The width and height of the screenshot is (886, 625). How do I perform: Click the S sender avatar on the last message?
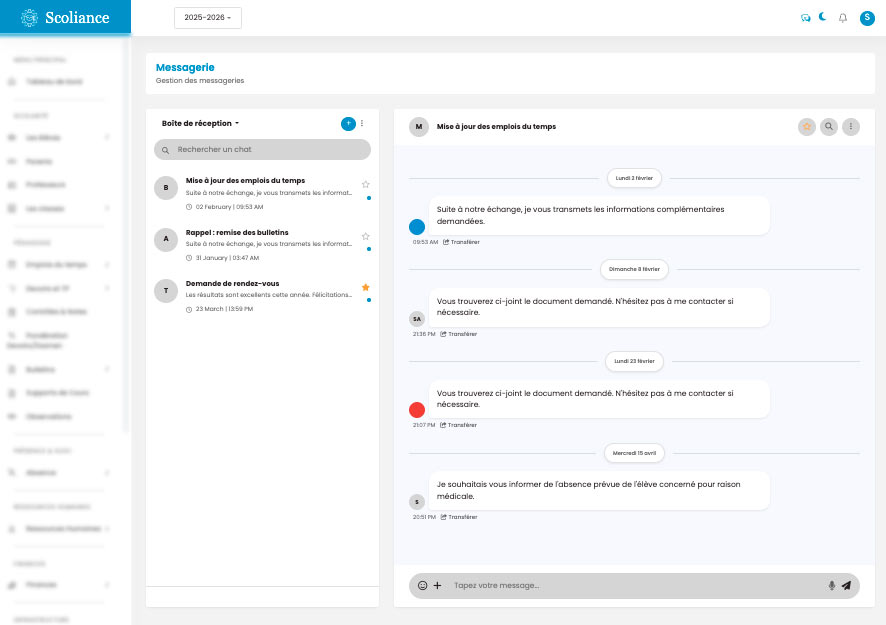point(417,502)
